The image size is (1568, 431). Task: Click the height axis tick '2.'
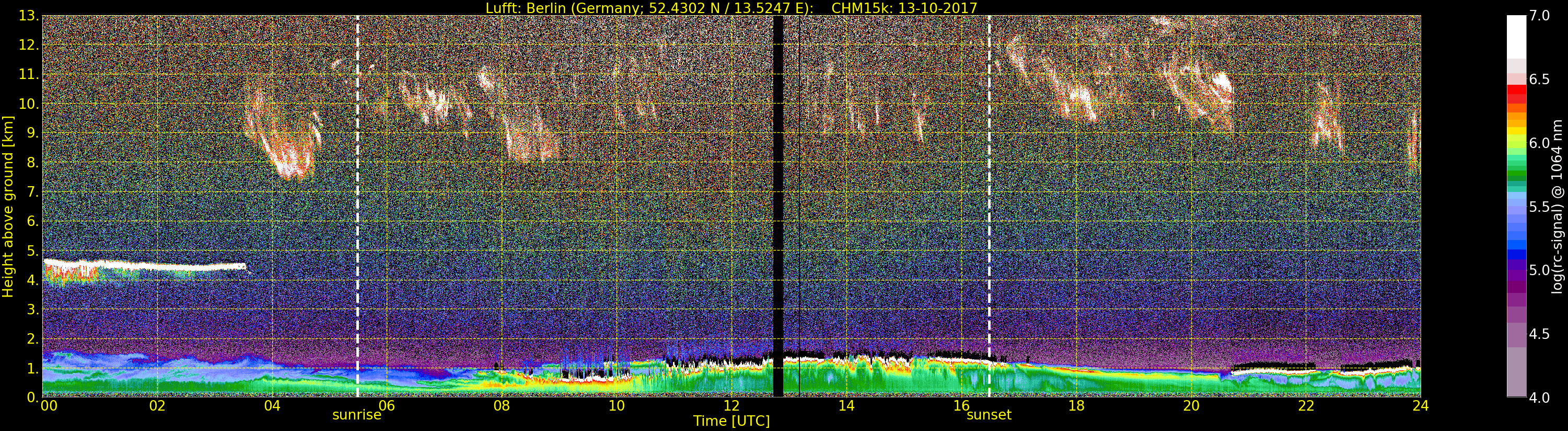point(33,338)
